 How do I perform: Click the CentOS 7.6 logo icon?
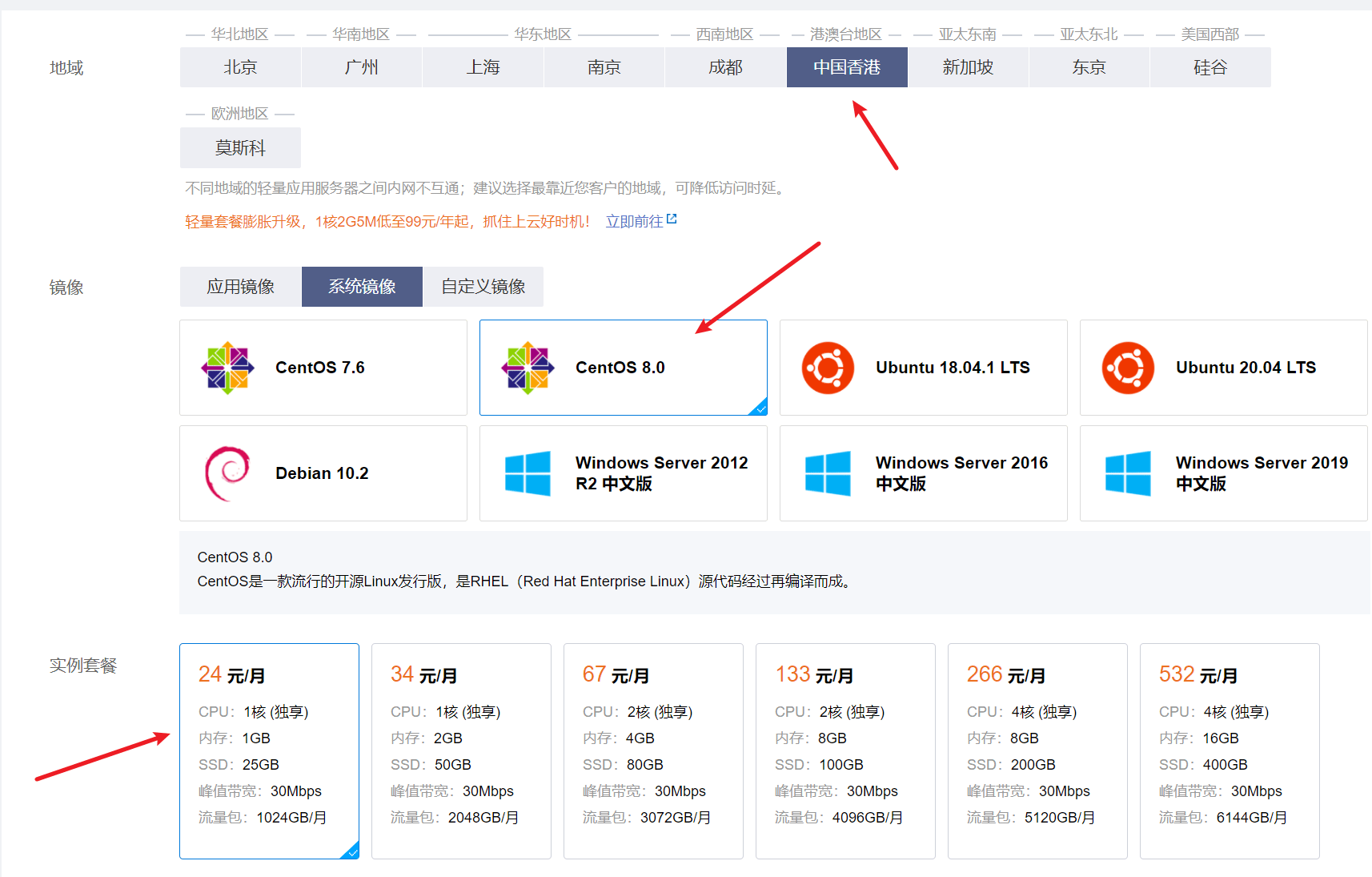tap(228, 368)
